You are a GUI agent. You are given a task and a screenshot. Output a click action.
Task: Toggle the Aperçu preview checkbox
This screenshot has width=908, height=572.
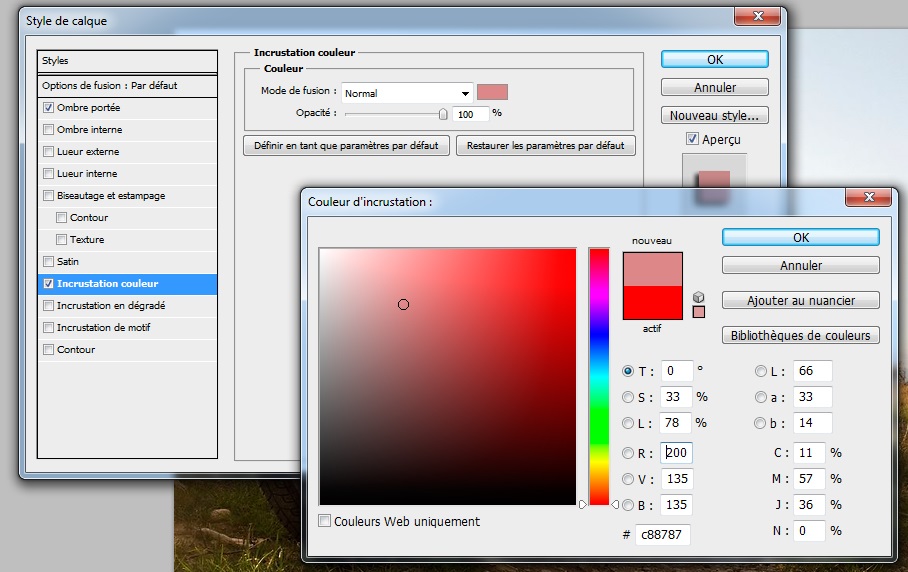pos(692,139)
